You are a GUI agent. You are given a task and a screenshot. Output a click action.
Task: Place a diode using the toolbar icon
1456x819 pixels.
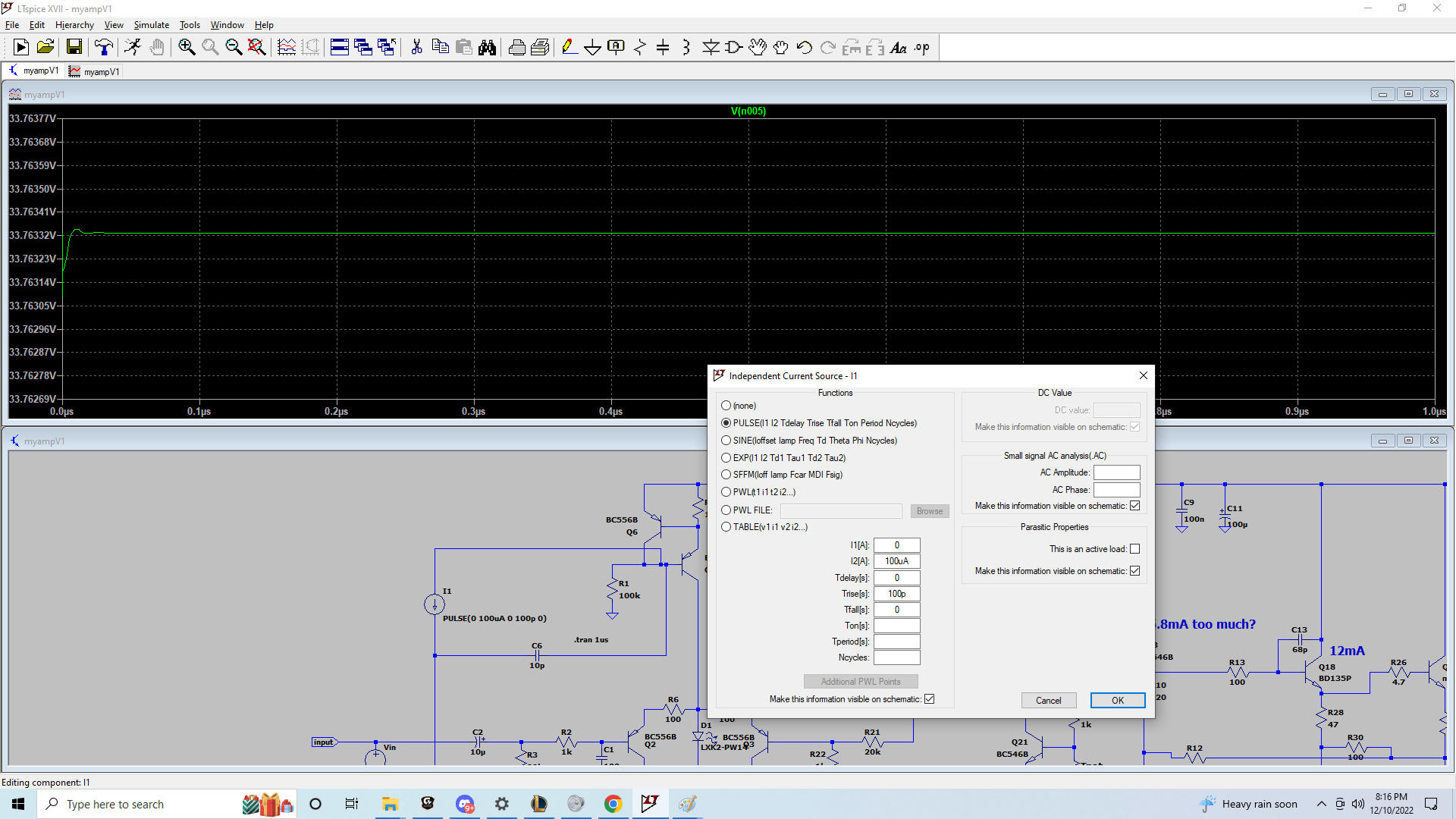point(711,48)
